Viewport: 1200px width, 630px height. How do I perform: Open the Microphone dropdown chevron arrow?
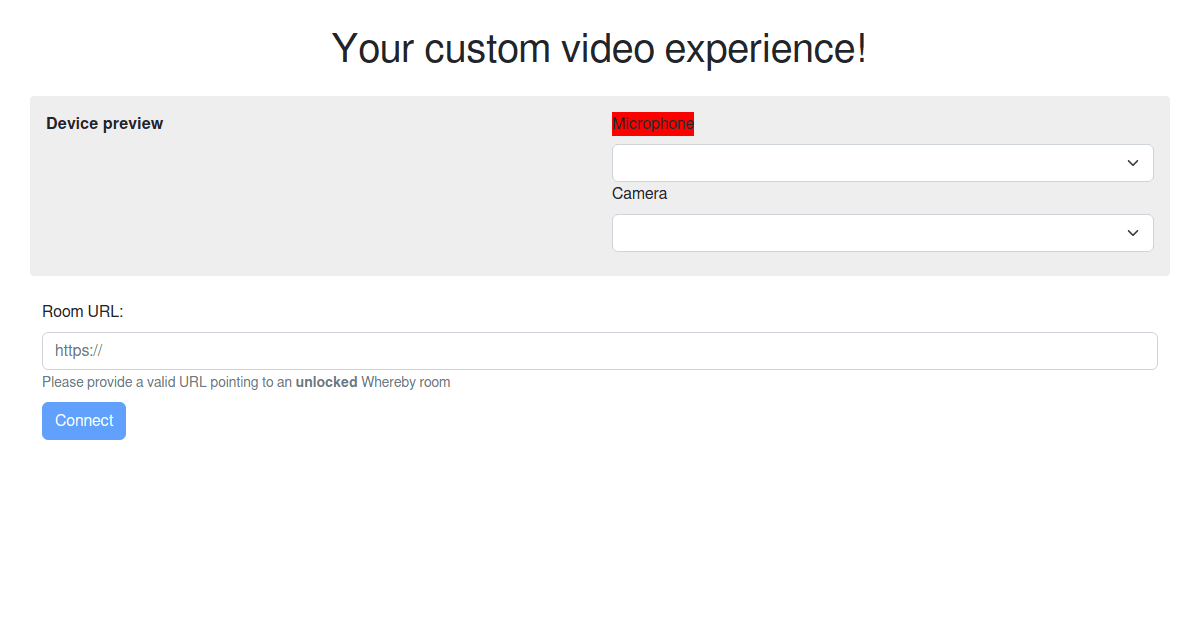tap(1132, 162)
